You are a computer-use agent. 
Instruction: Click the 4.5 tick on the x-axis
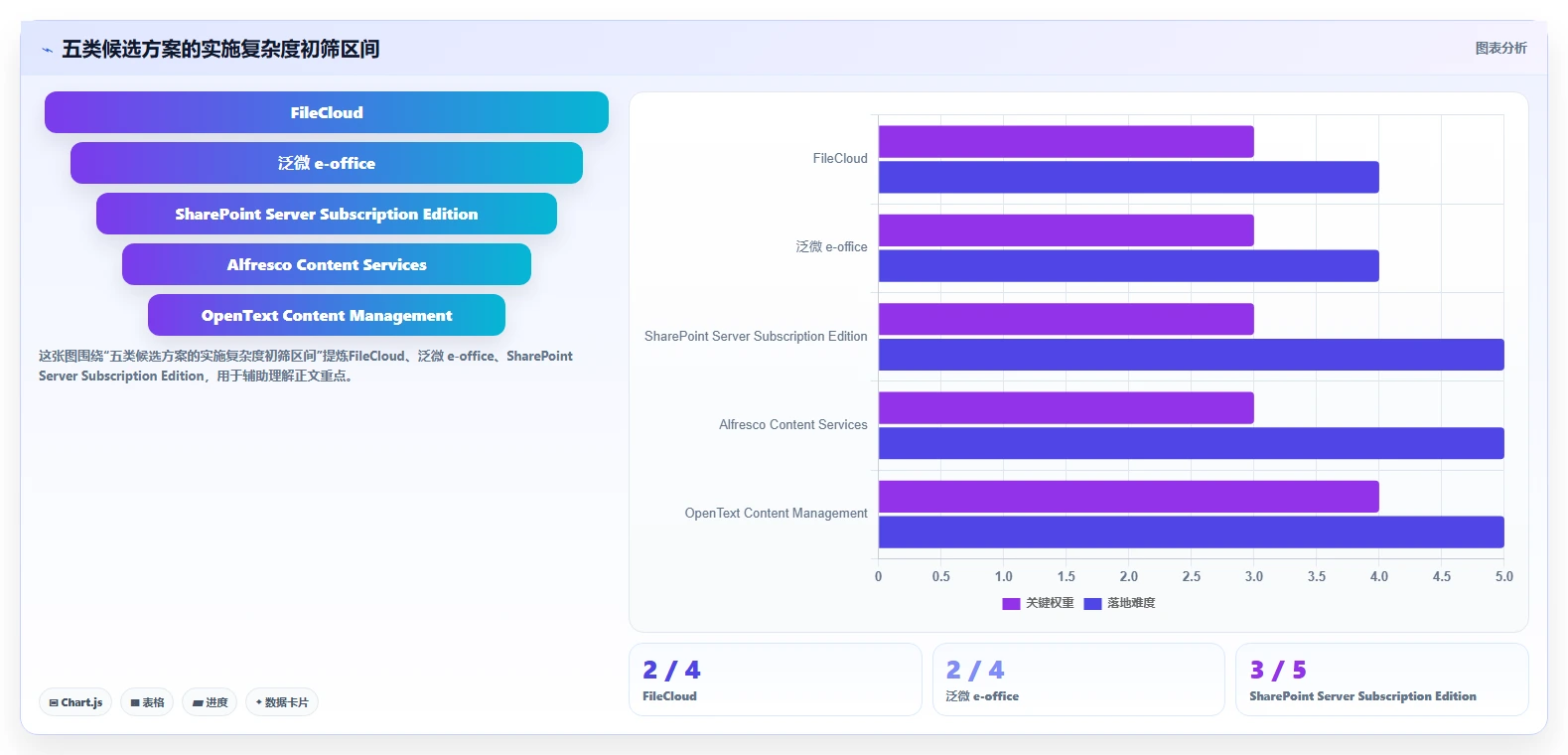pyautogui.click(x=1442, y=576)
